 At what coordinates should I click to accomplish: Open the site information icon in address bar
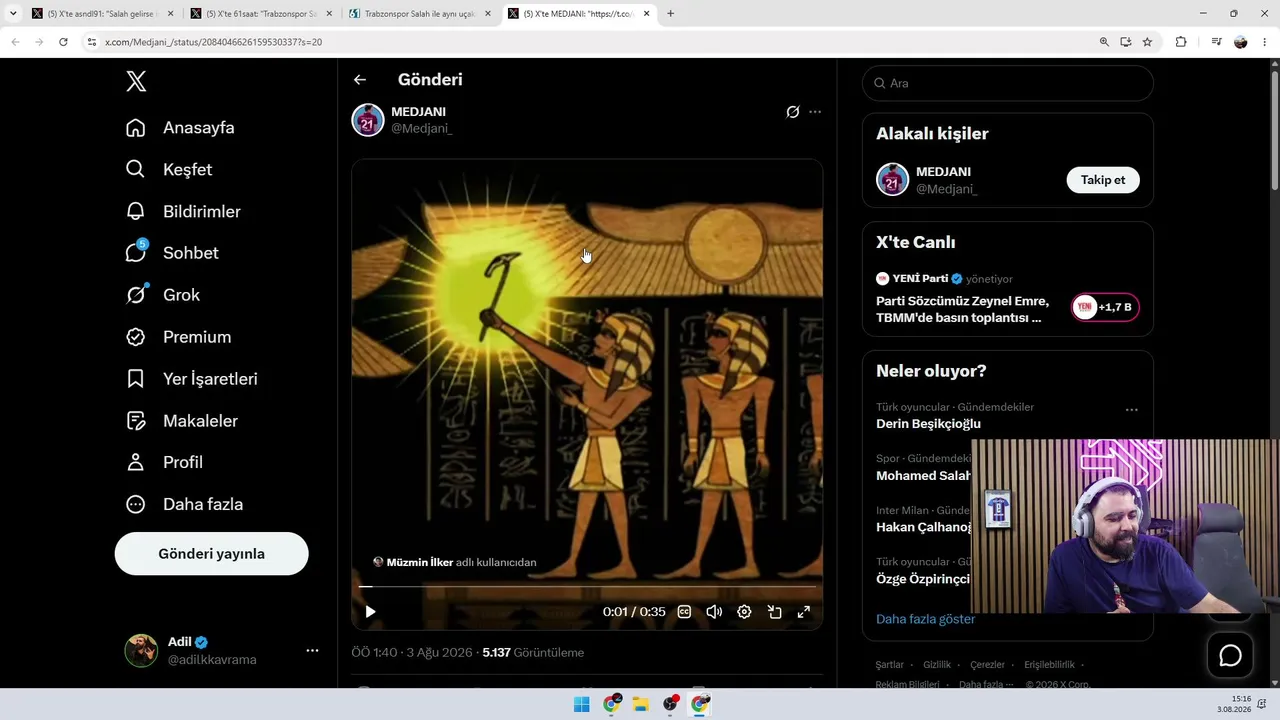pos(92,42)
